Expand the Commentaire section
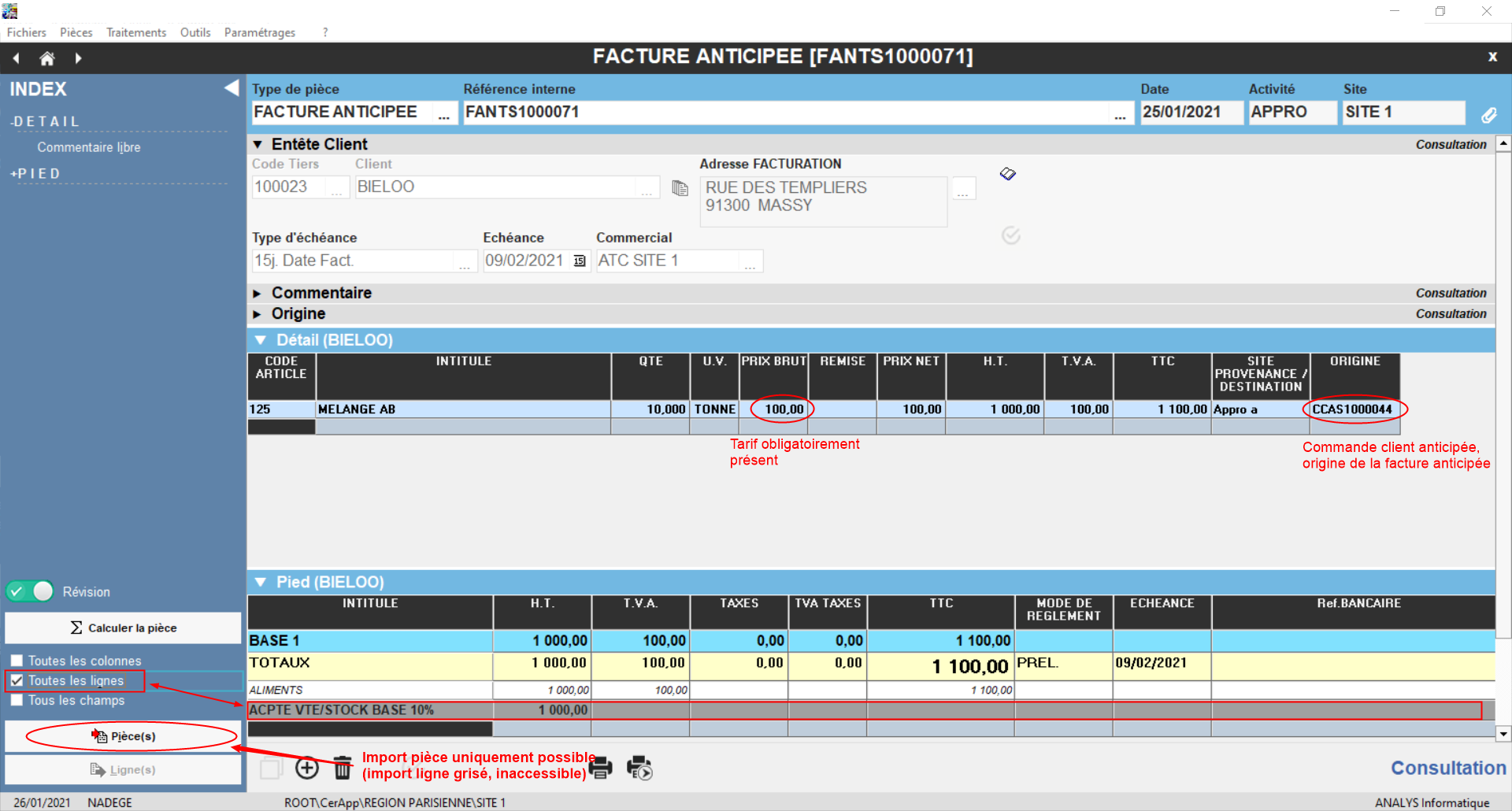This screenshot has height=811, width=1512. 258,293
